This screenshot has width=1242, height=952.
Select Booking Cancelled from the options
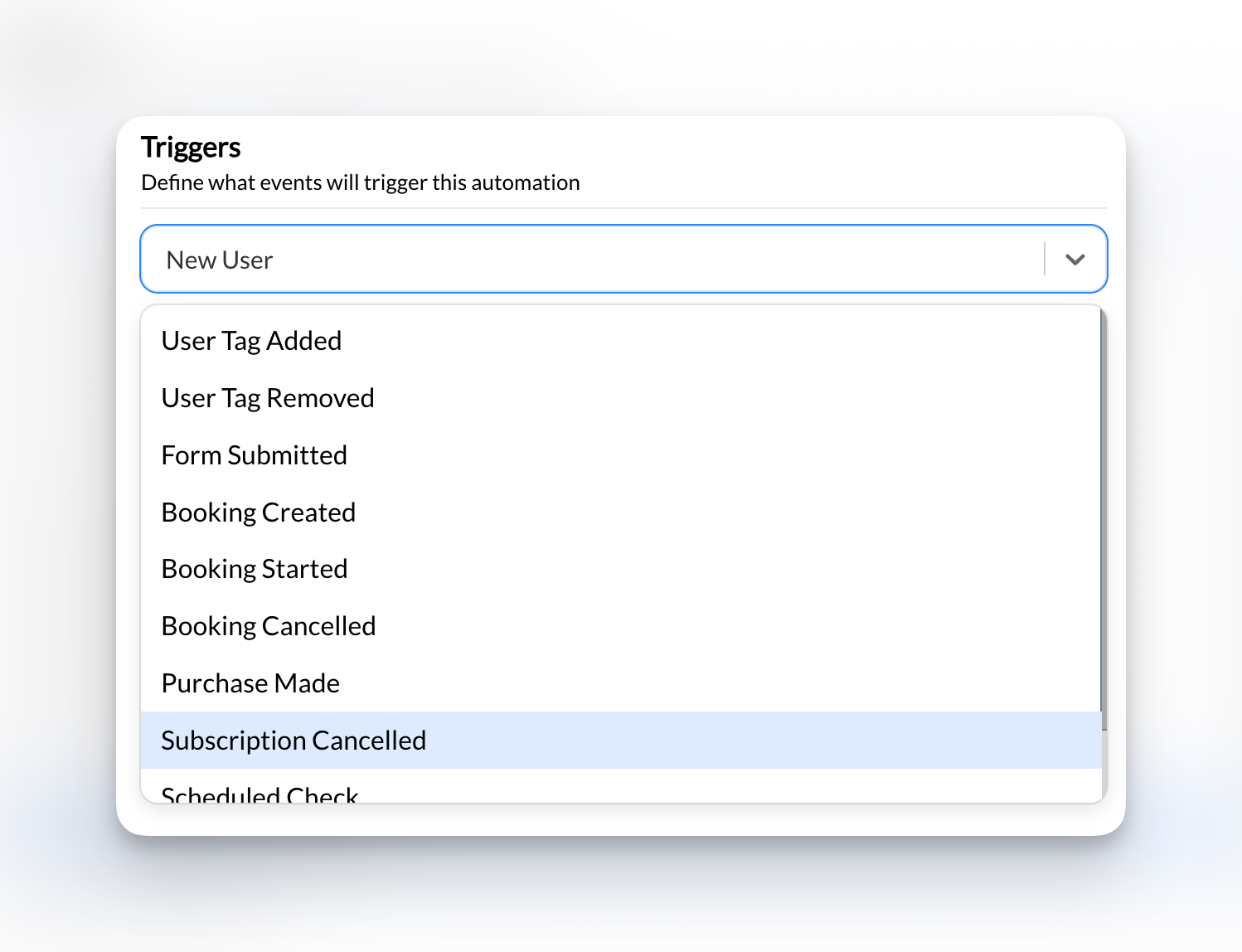tap(268, 626)
